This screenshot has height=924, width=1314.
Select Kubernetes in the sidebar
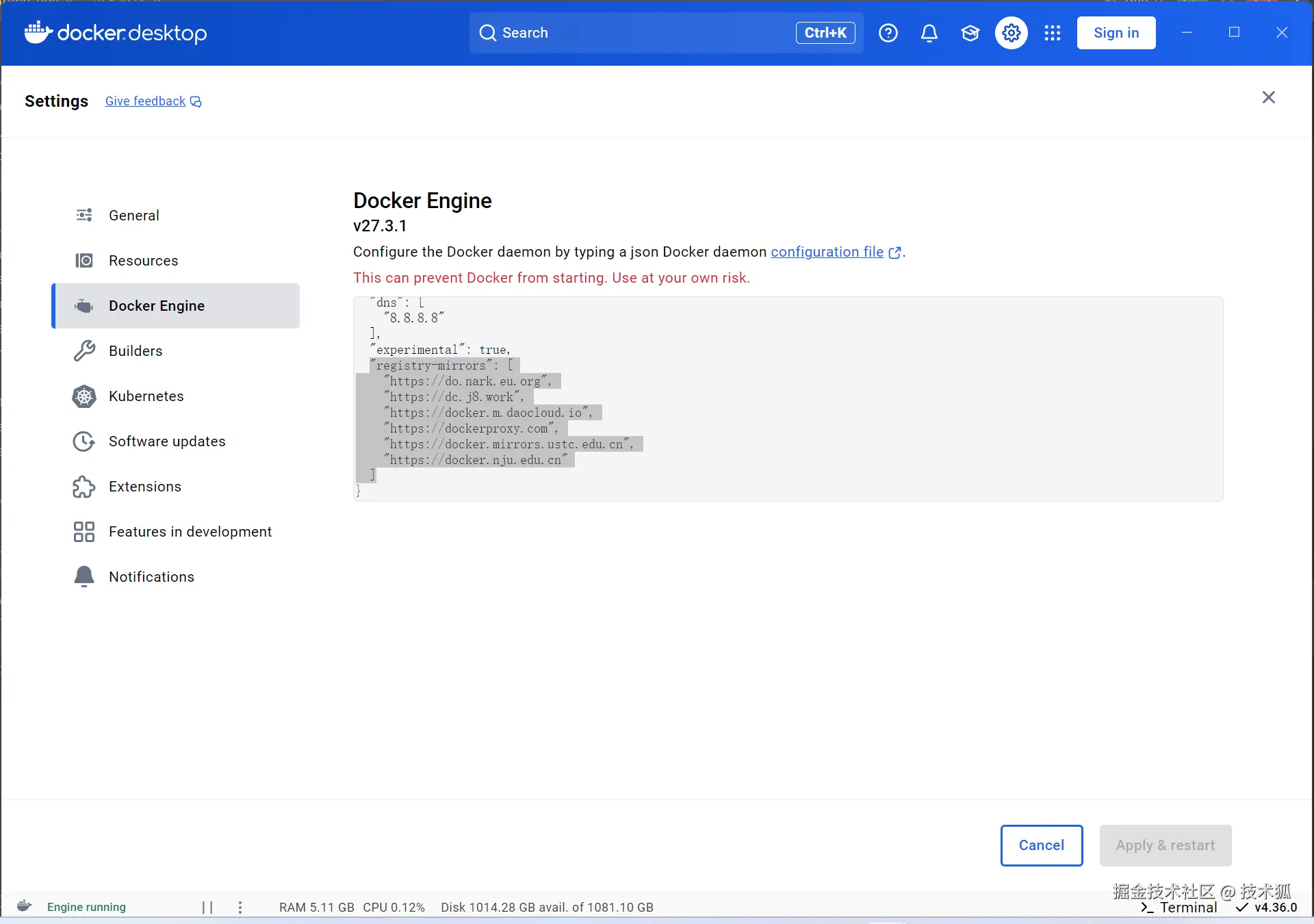[146, 396]
